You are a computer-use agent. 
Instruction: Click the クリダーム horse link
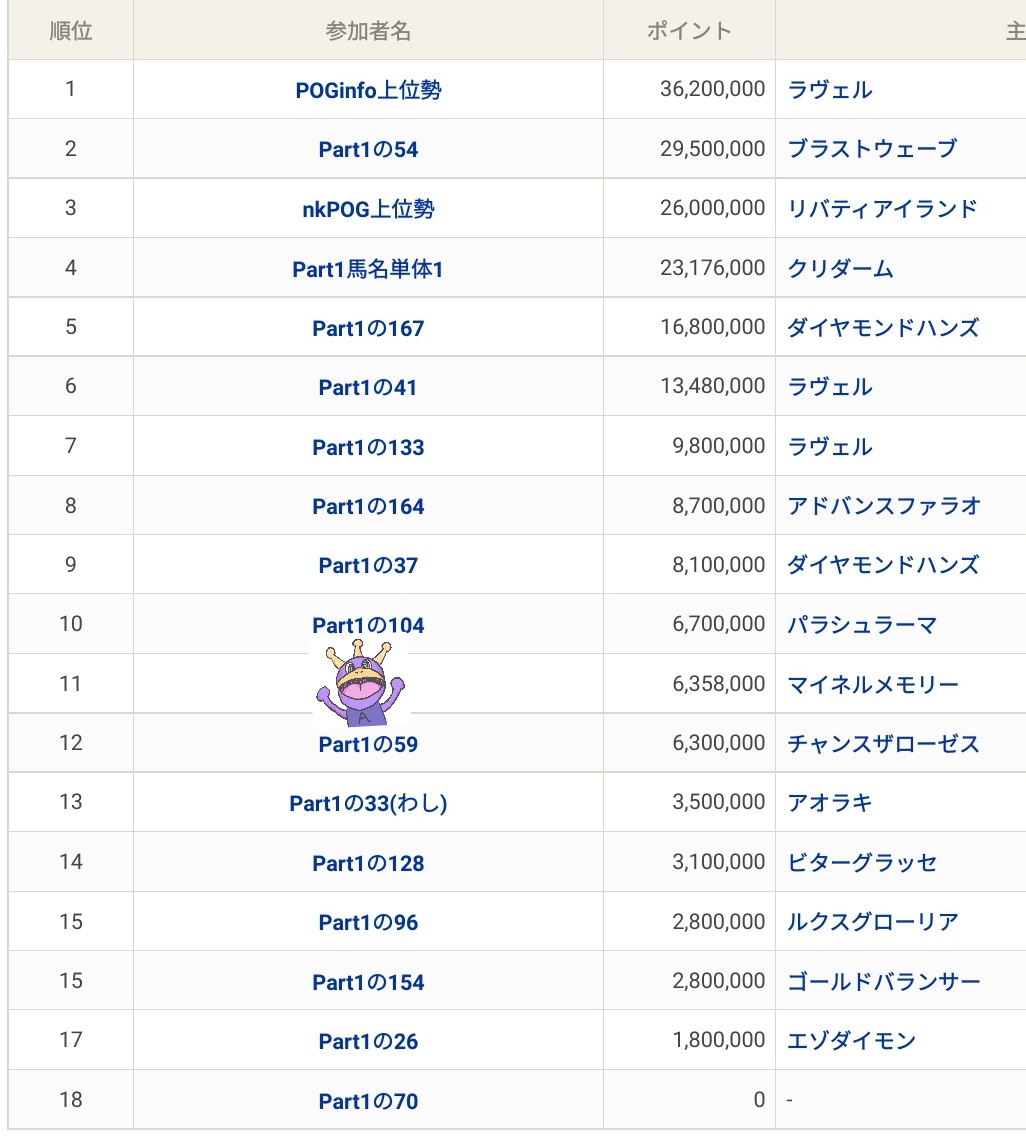tap(840, 269)
